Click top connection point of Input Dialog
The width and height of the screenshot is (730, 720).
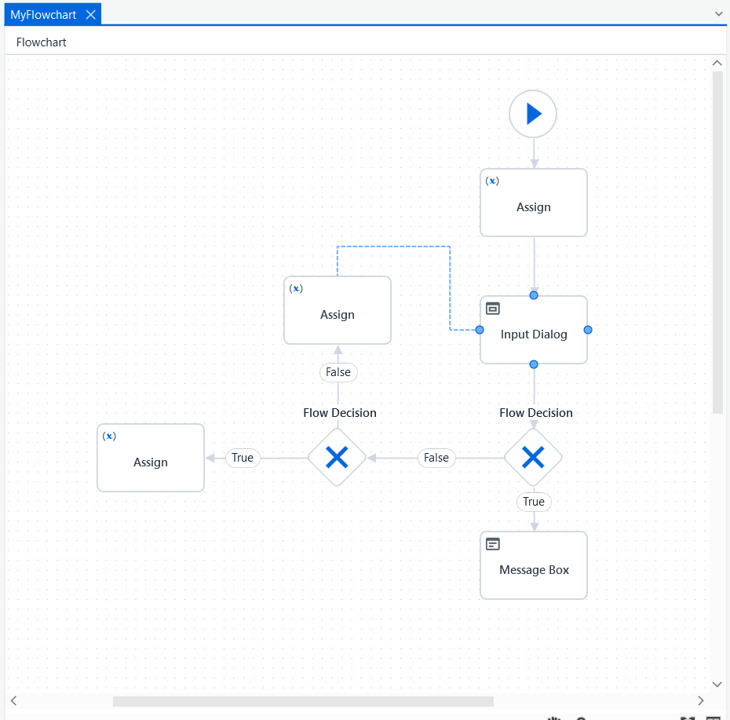click(534, 296)
